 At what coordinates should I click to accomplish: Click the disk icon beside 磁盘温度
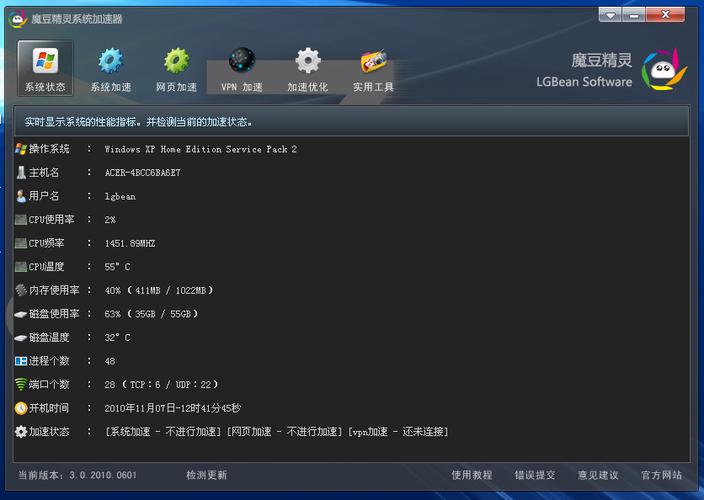[21, 338]
